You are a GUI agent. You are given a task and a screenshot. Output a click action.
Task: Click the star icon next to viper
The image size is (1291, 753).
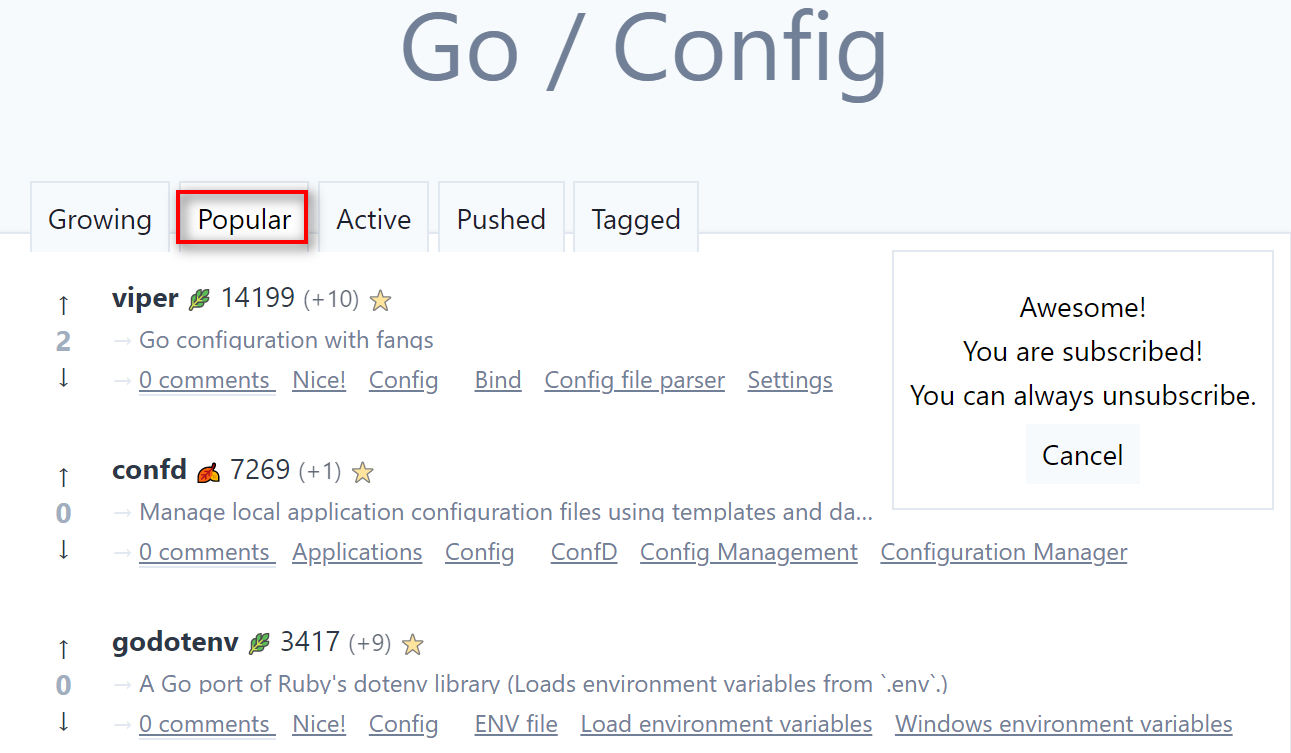click(380, 299)
